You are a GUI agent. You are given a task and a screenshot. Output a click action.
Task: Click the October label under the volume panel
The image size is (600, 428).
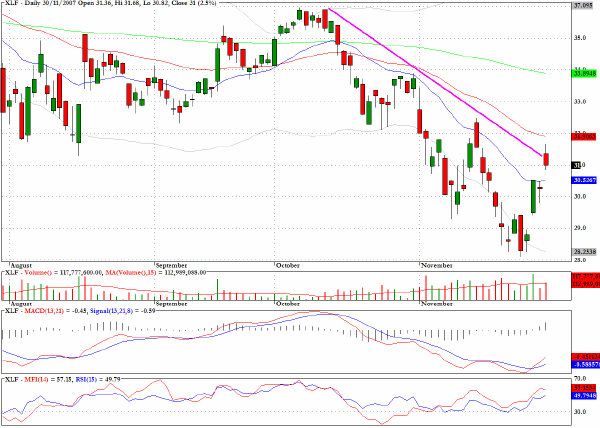click(288, 304)
